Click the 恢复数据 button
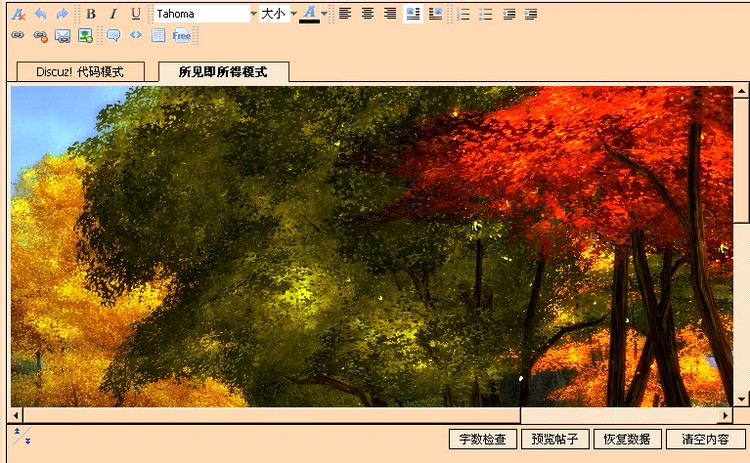 (627, 439)
